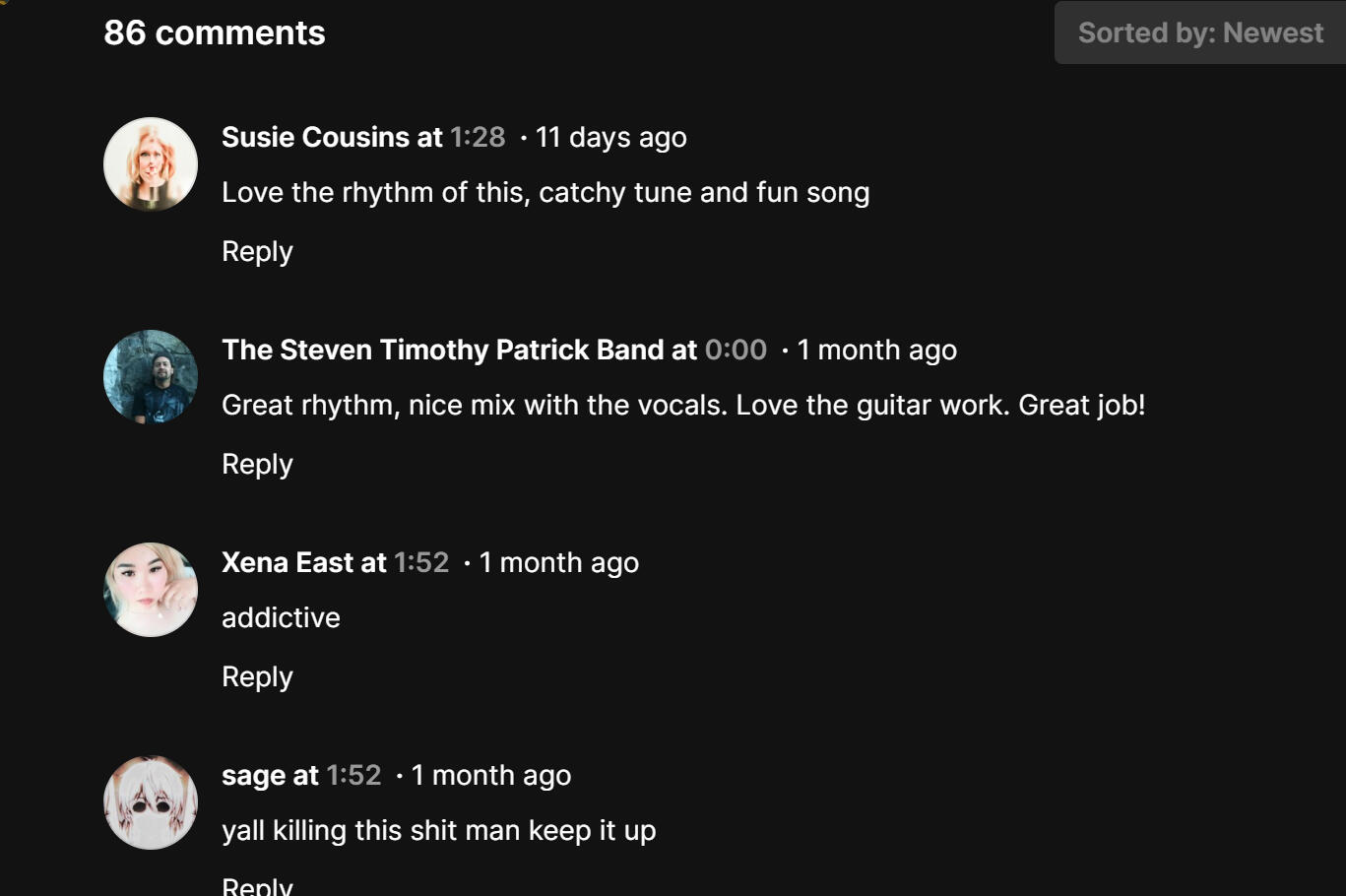Click the 86 comments heading

click(x=215, y=33)
